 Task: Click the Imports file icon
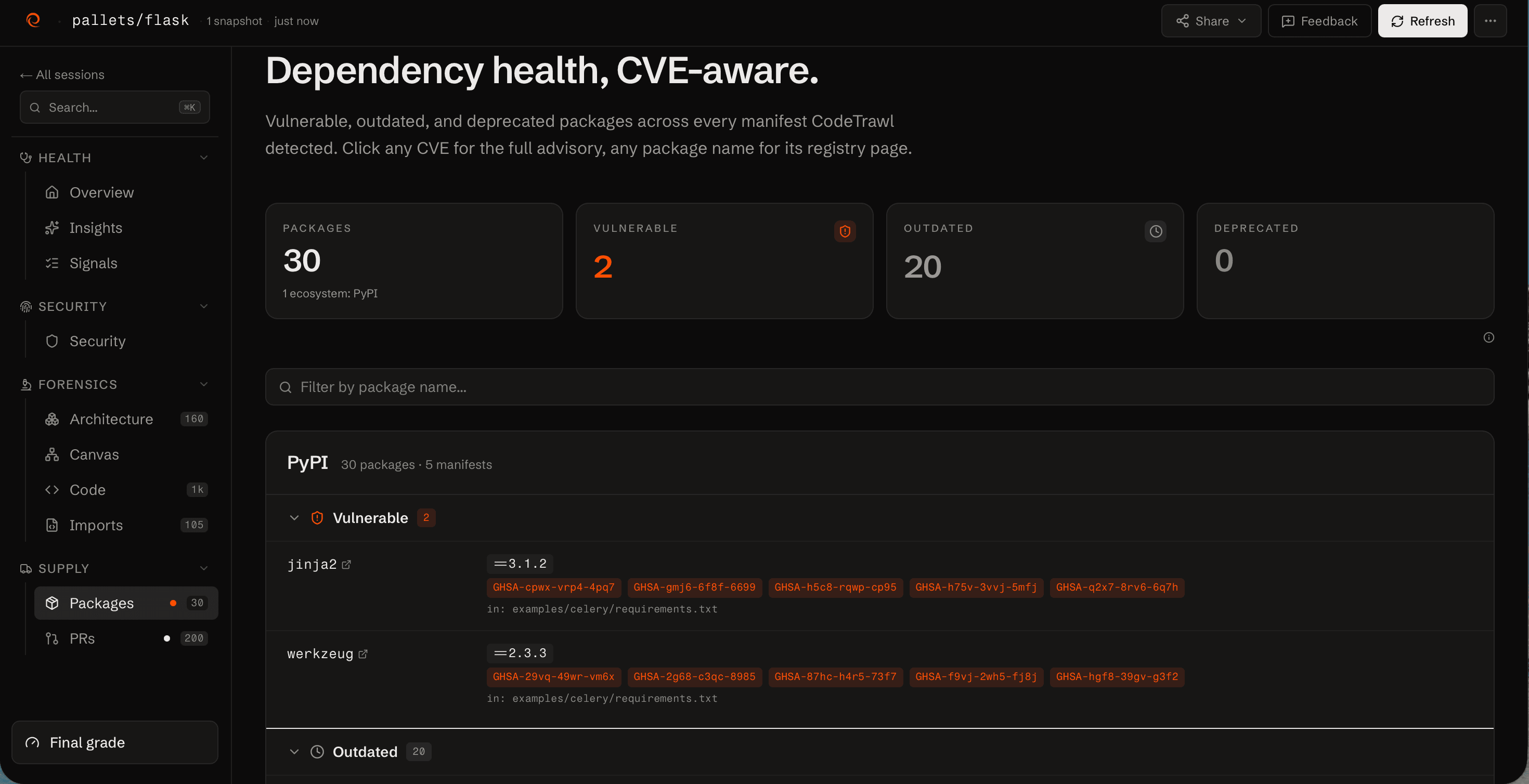pyautogui.click(x=52, y=525)
